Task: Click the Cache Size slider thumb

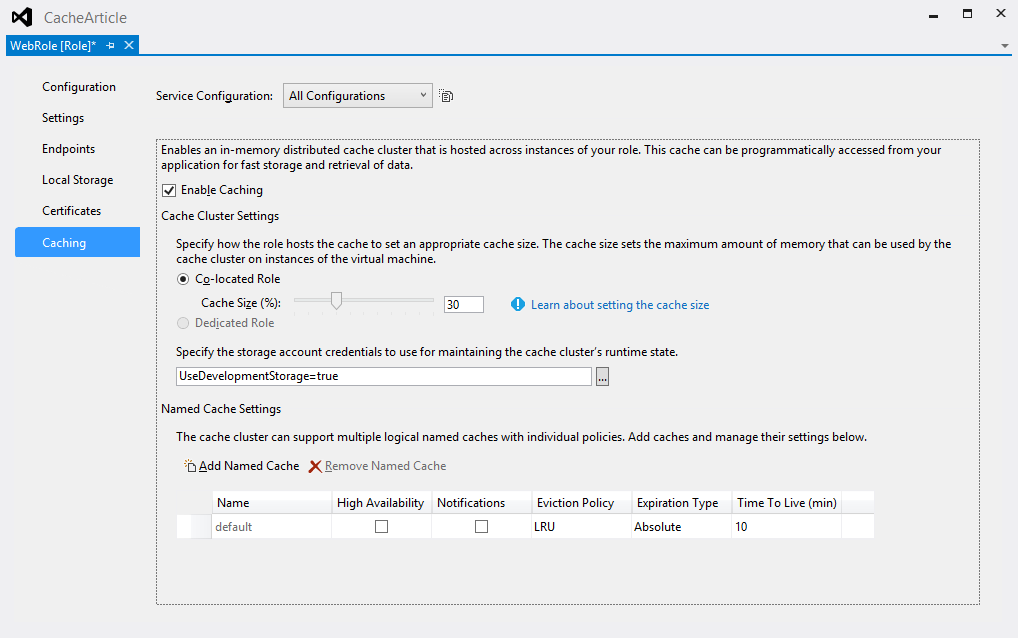Action: [x=337, y=300]
